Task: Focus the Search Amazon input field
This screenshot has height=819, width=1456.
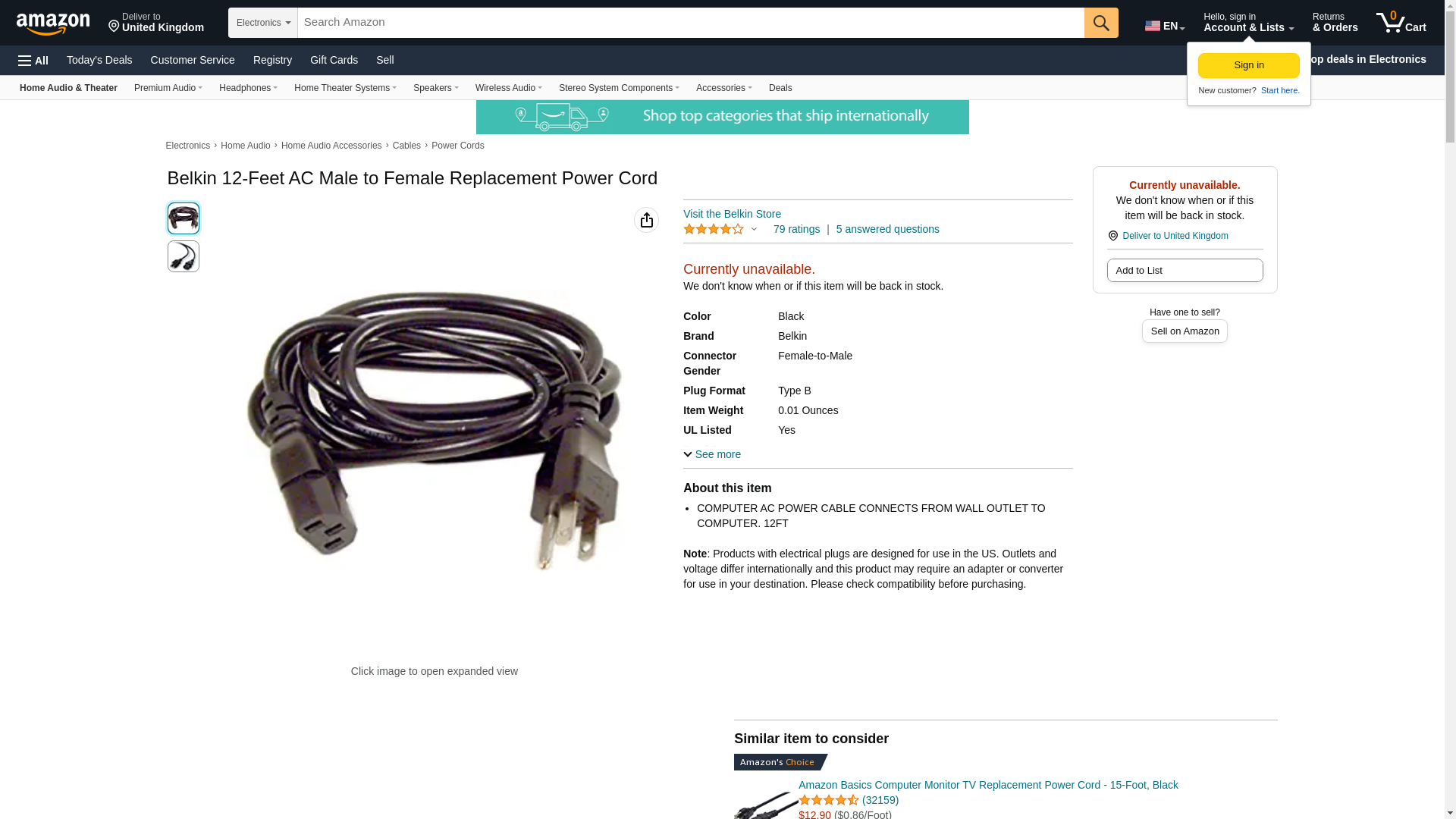Action: [691, 23]
